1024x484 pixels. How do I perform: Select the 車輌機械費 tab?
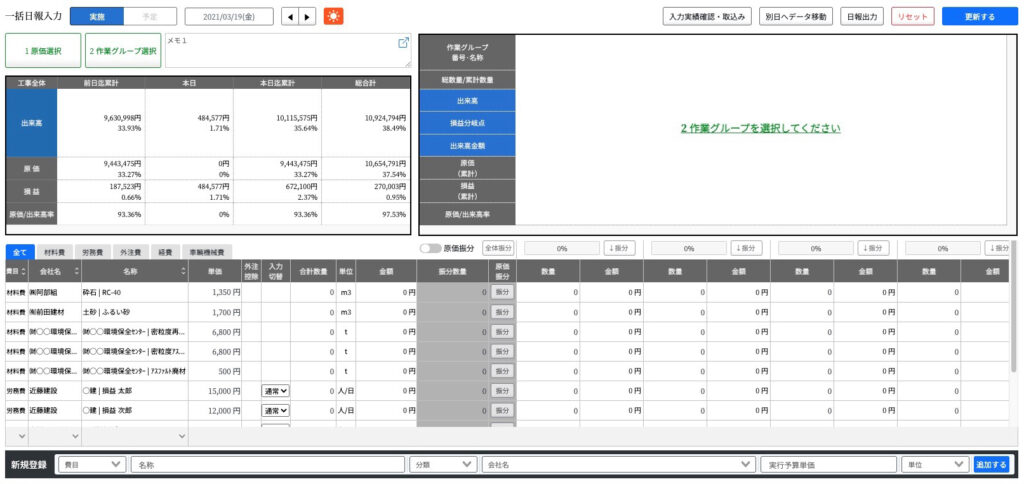[207, 252]
